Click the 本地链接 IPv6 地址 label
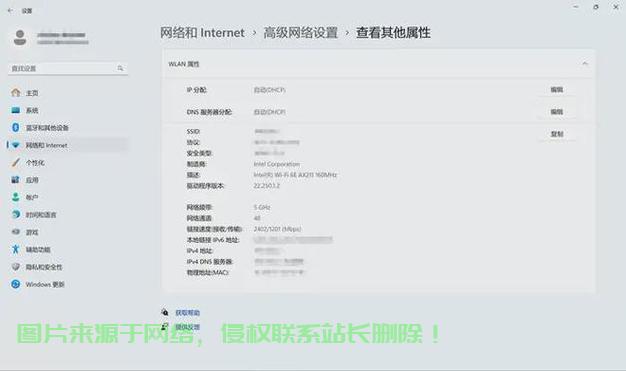Screen dimensions: 626x371 pos(213,240)
